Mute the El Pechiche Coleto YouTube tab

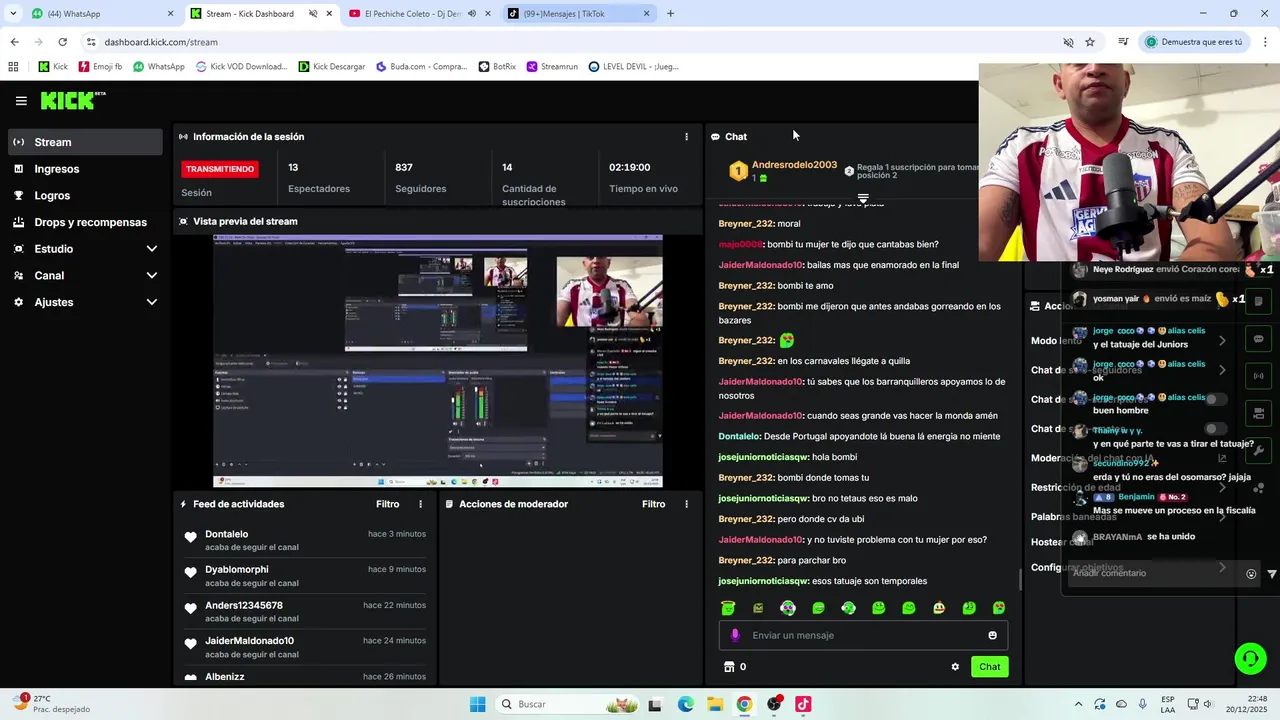point(472,14)
